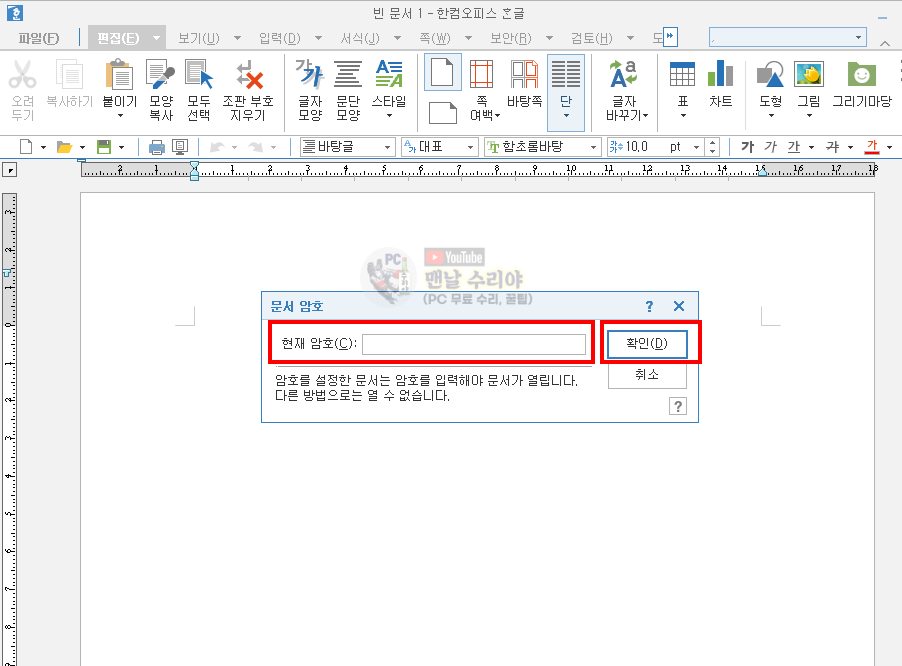Screen dimensions: 902x666
Task: Click the ruler tab-type selector box
Action: (x=10, y=170)
